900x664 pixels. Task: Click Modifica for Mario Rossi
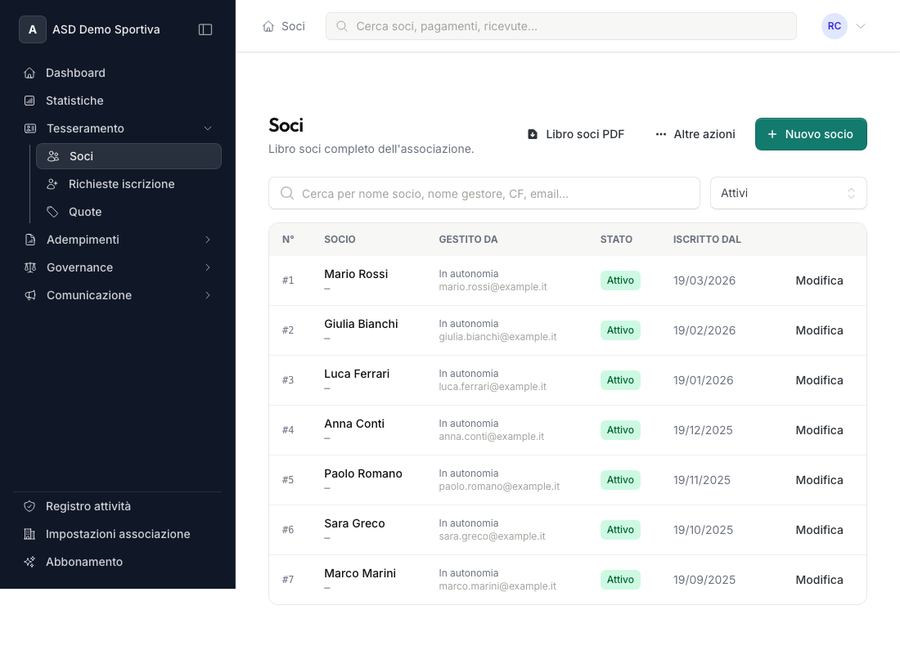[x=819, y=281]
